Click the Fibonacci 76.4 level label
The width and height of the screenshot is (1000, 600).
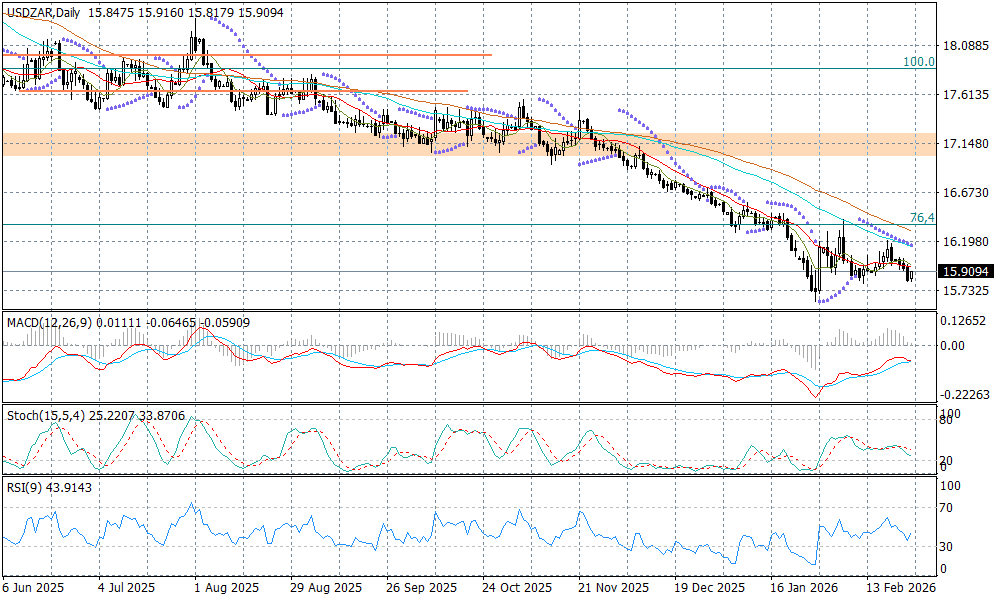pos(922,217)
